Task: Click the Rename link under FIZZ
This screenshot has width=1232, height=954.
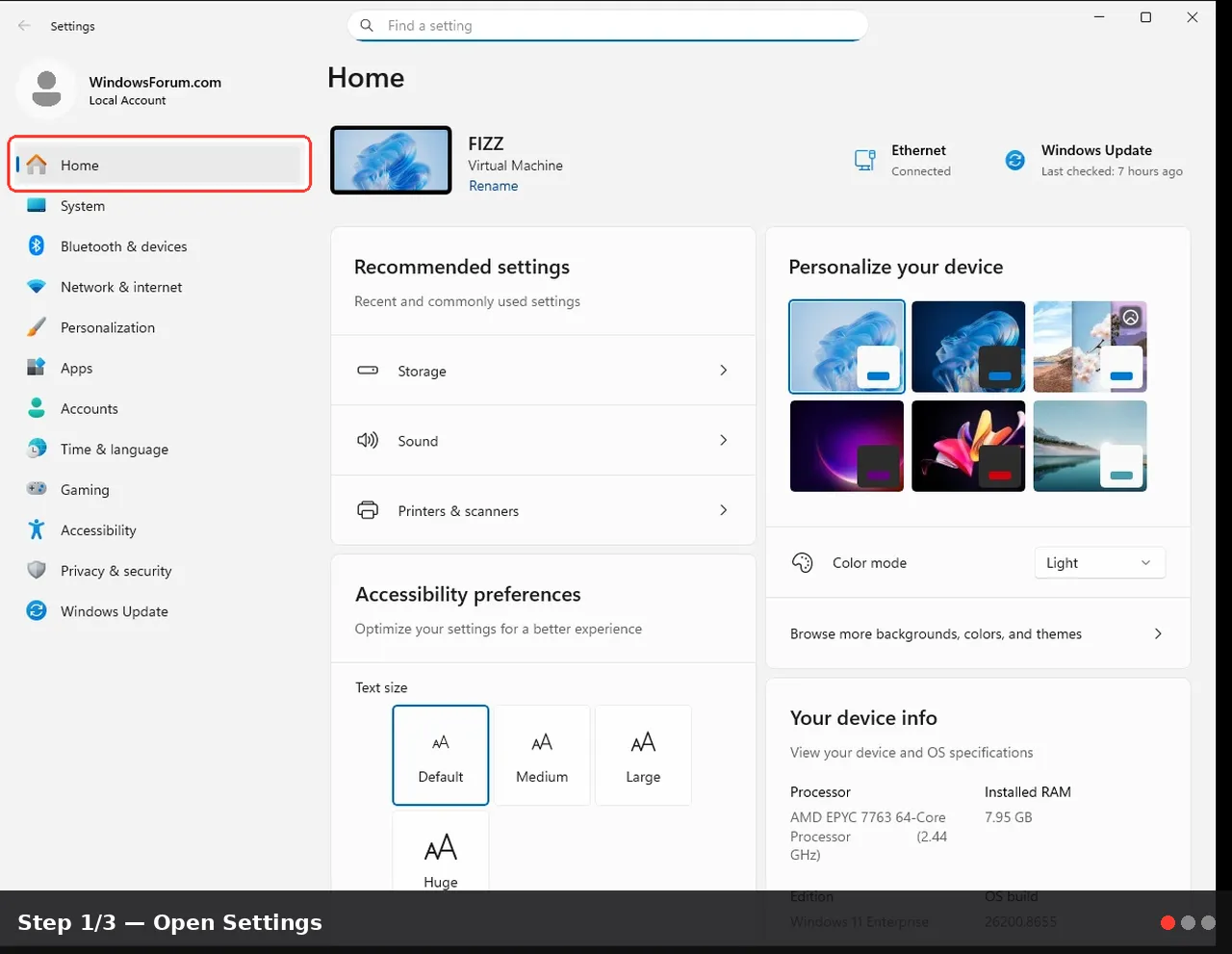Action: 493,186
